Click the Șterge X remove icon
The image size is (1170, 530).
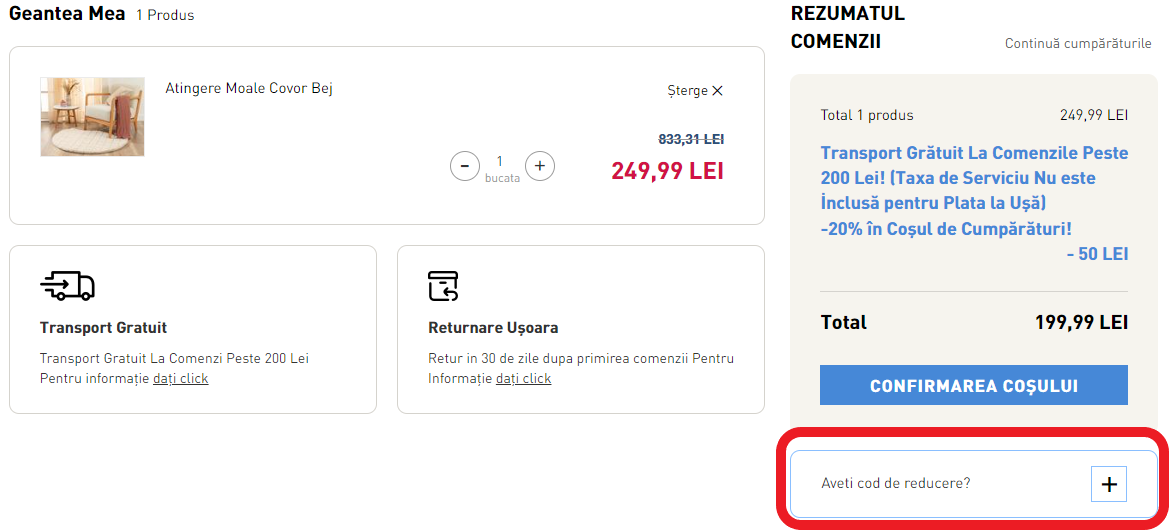click(x=717, y=91)
